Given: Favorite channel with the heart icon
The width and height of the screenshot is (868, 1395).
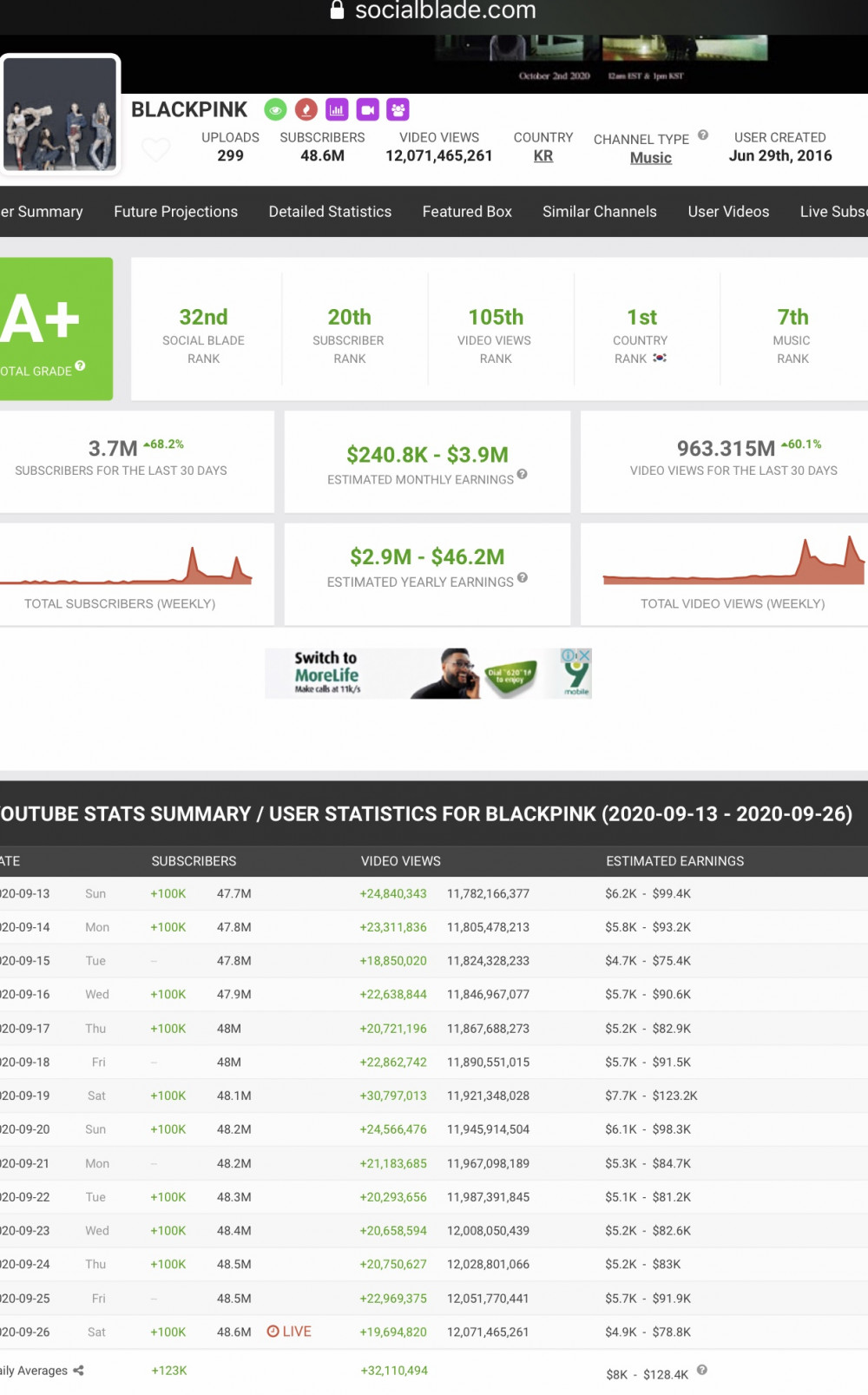Looking at the screenshot, I should pos(156,150).
